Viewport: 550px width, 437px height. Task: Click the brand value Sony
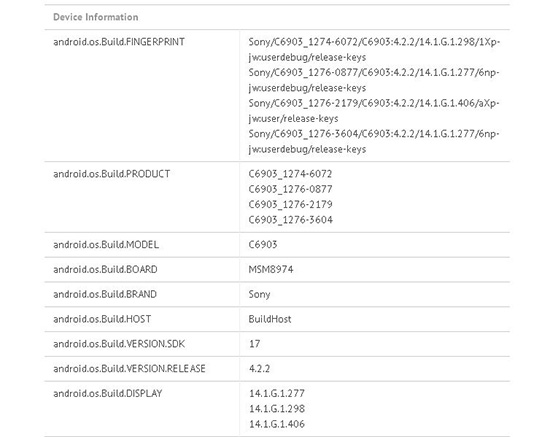click(x=259, y=294)
